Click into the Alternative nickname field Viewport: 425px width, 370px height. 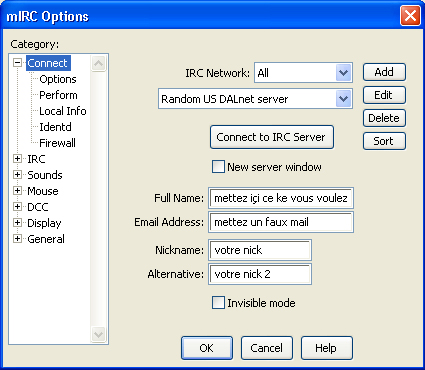pyautogui.click(x=260, y=274)
